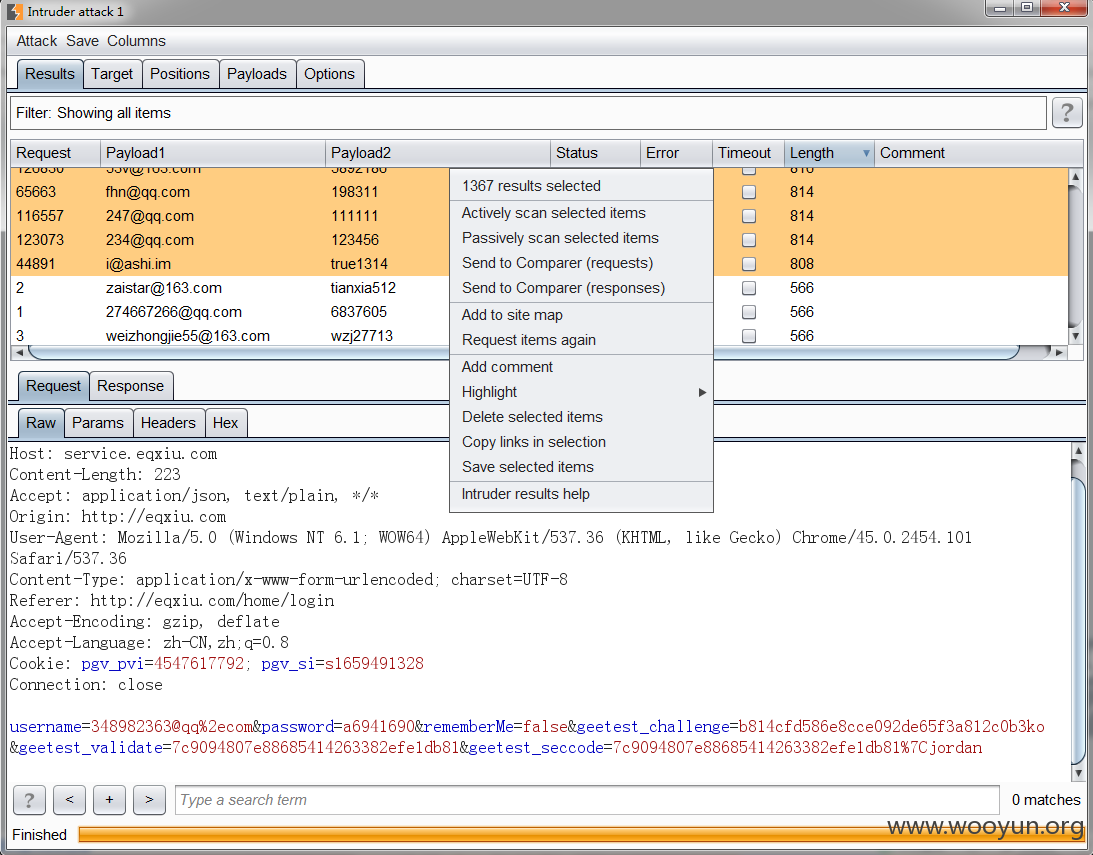Screen dimensions: 1093x855
Task: Open the Attack menu
Action: [36, 41]
